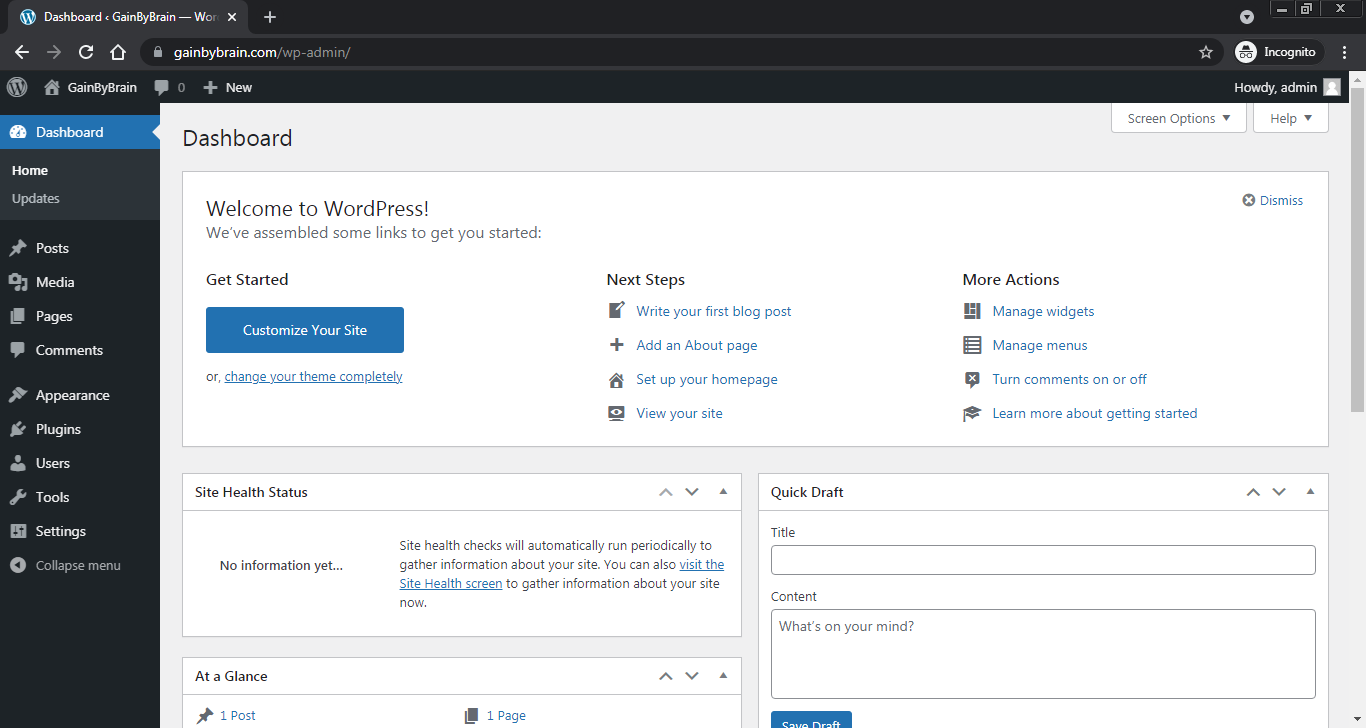Click the Quick Draft Title field
The width and height of the screenshot is (1366, 728).
tap(1043, 560)
